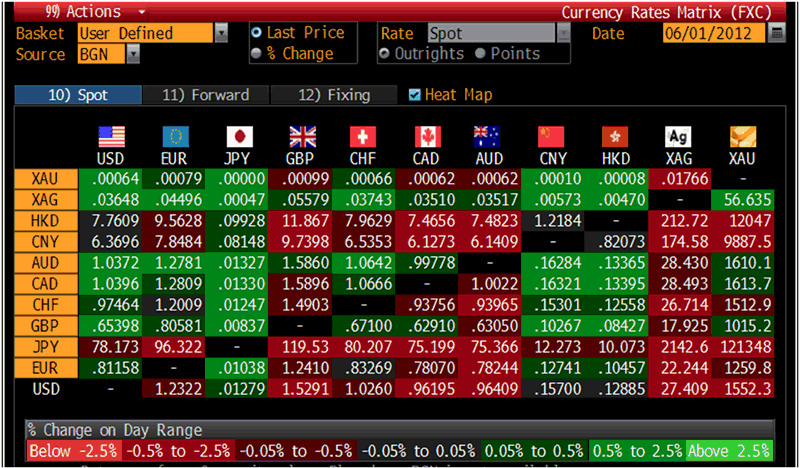Click the Canadian flag above CAD
The height and width of the screenshot is (468, 800).
(x=427, y=136)
